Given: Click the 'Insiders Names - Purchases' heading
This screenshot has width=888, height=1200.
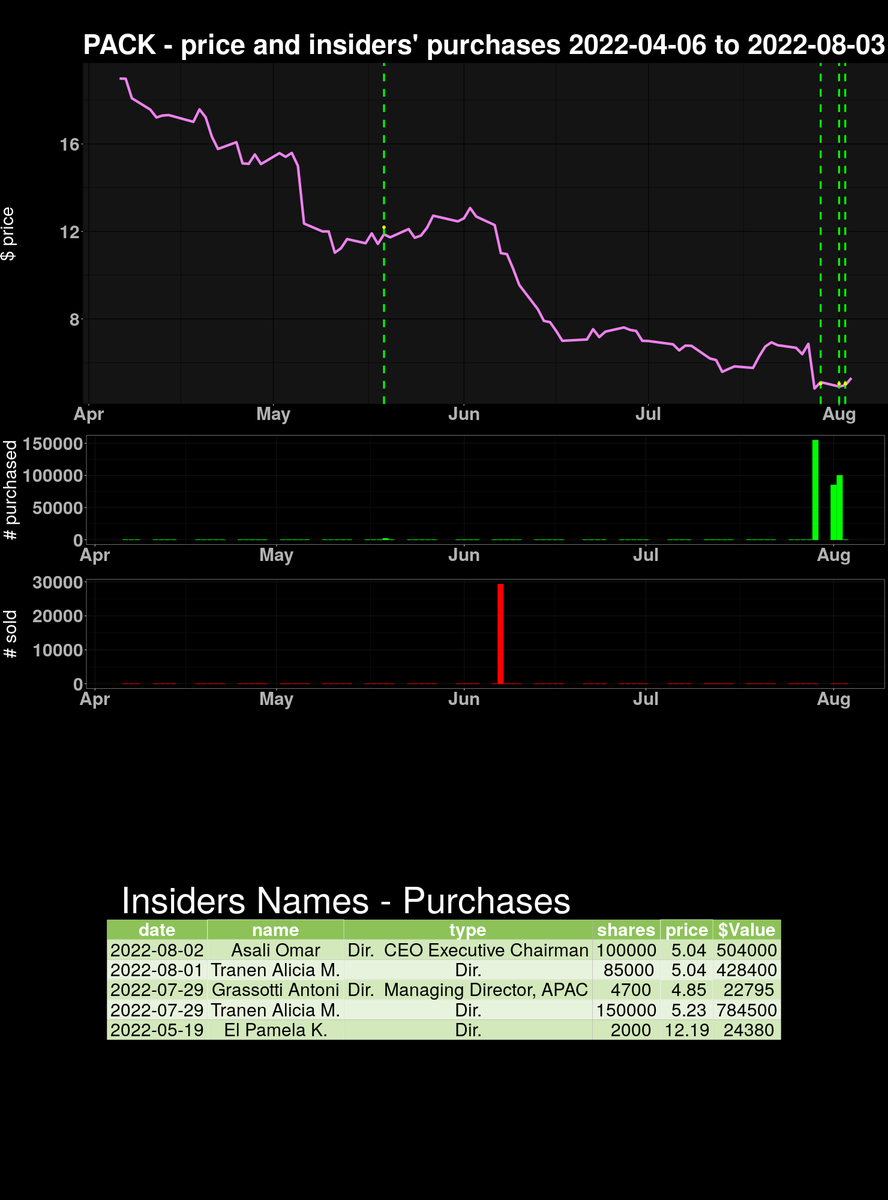Looking at the screenshot, I should [x=346, y=901].
